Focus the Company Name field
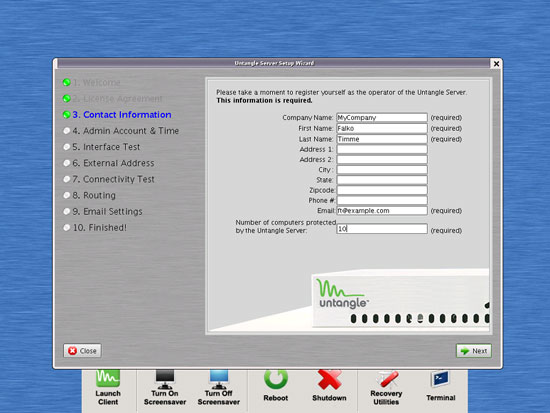 click(x=382, y=118)
